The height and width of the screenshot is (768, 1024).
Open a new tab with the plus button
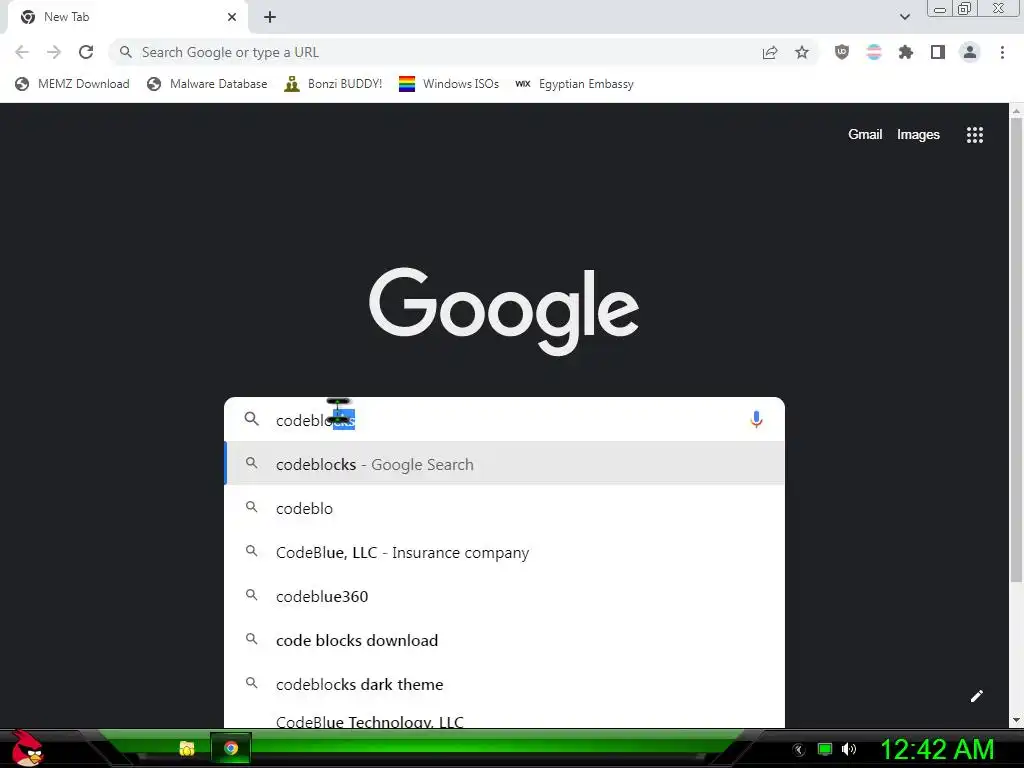(270, 17)
